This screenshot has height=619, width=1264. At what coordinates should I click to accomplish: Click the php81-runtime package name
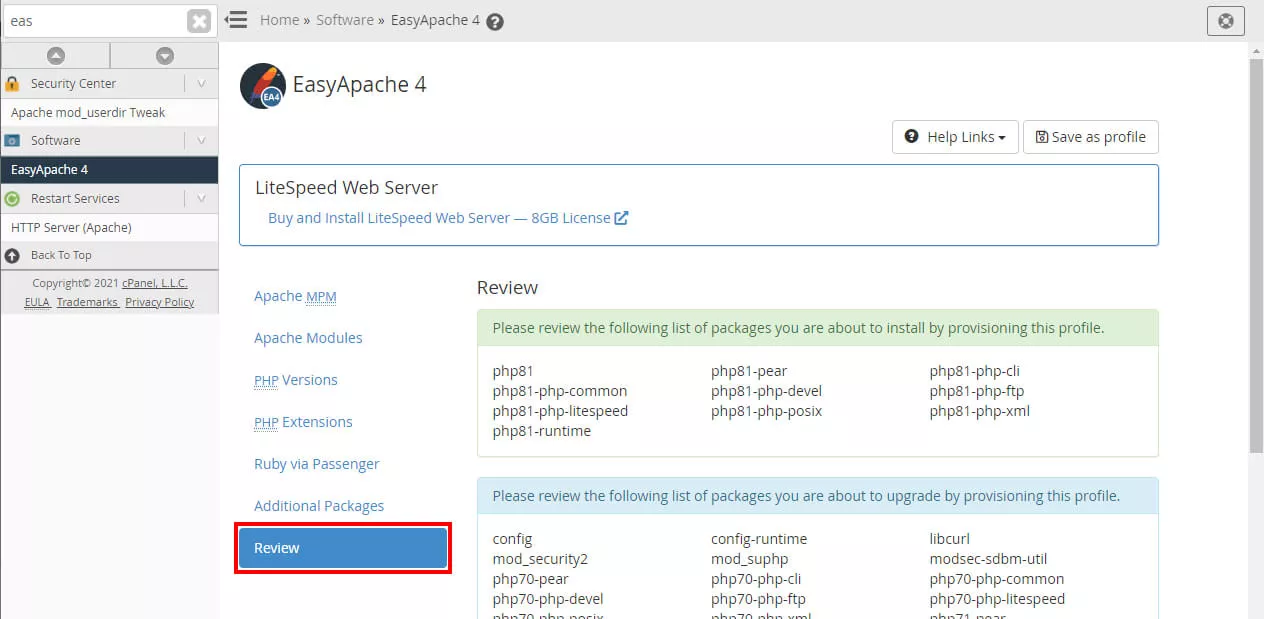(x=542, y=431)
